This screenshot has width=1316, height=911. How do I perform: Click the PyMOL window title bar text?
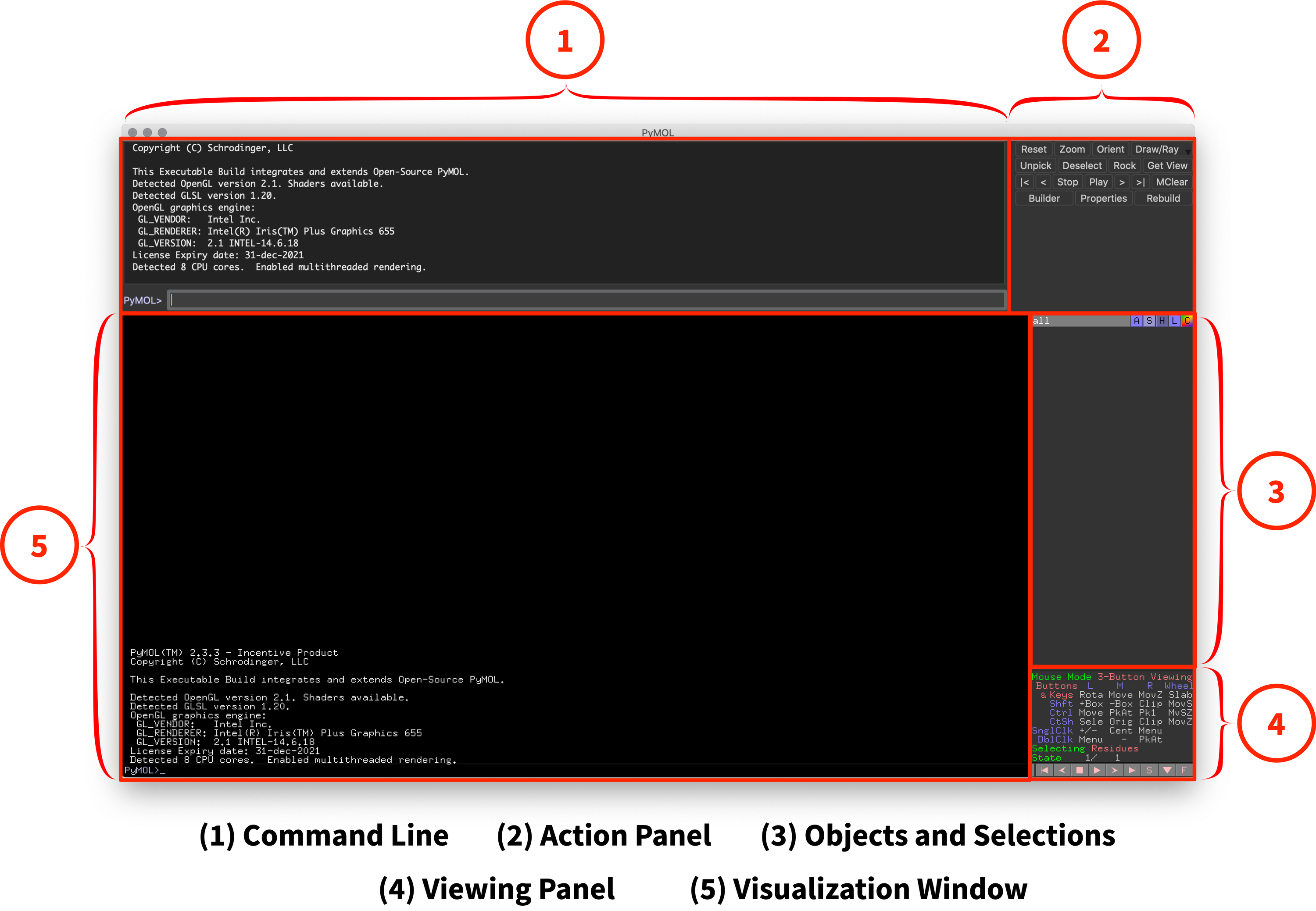657,132
